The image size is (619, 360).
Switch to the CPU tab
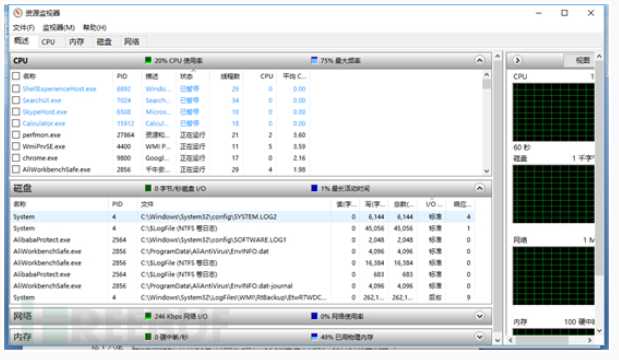[x=48, y=41]
